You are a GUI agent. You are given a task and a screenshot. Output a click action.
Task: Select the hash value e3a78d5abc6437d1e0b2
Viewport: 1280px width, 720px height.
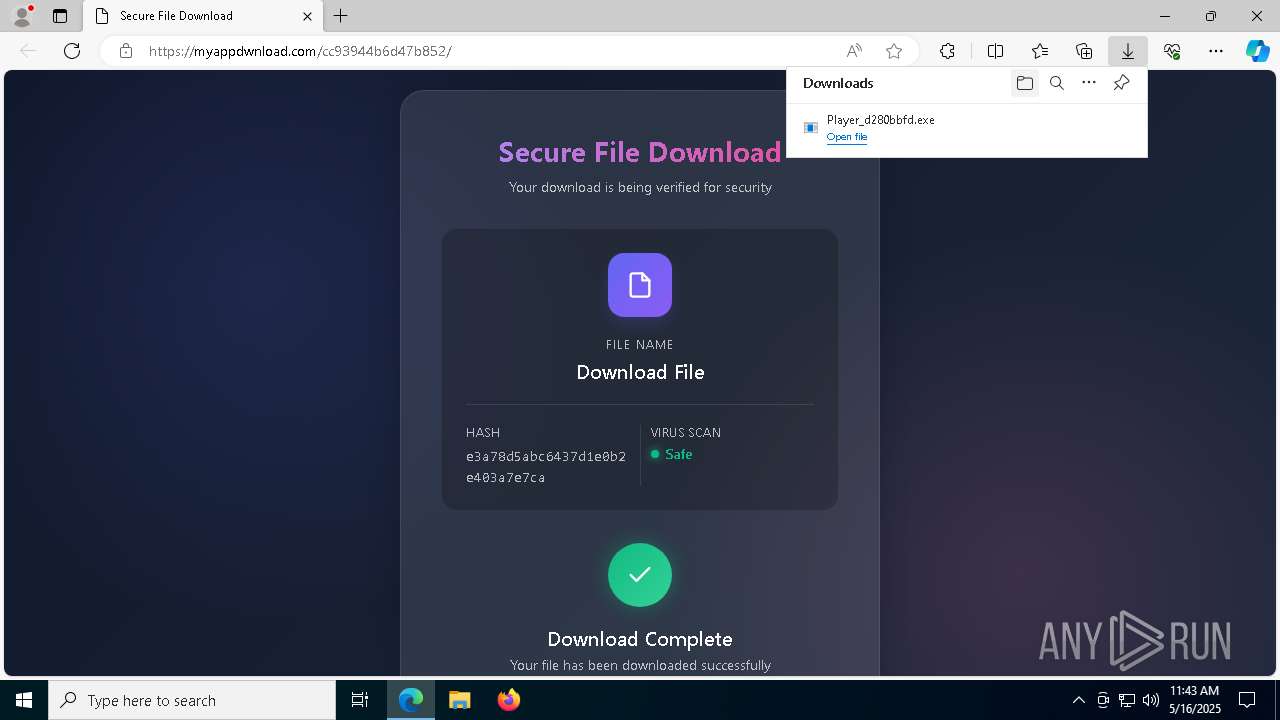point(546,456)
